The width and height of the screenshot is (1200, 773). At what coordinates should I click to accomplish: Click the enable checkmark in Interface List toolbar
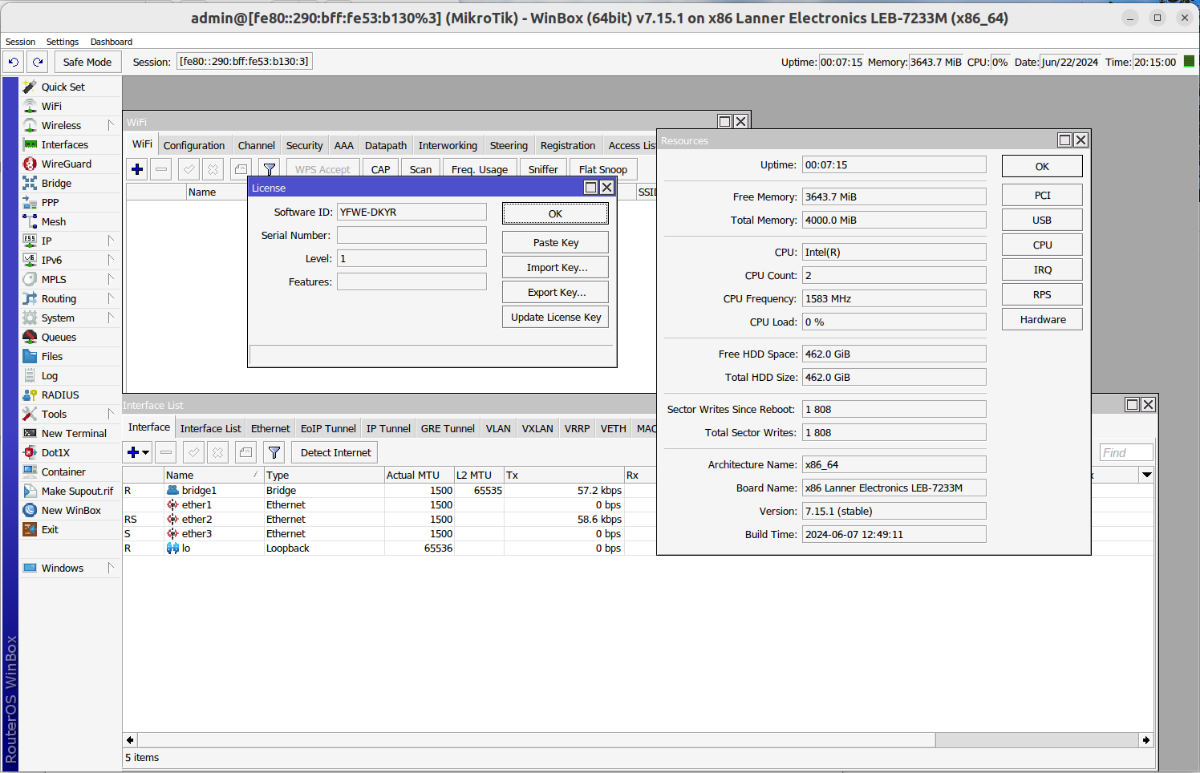pyautogui.click(x=193, y=452)
